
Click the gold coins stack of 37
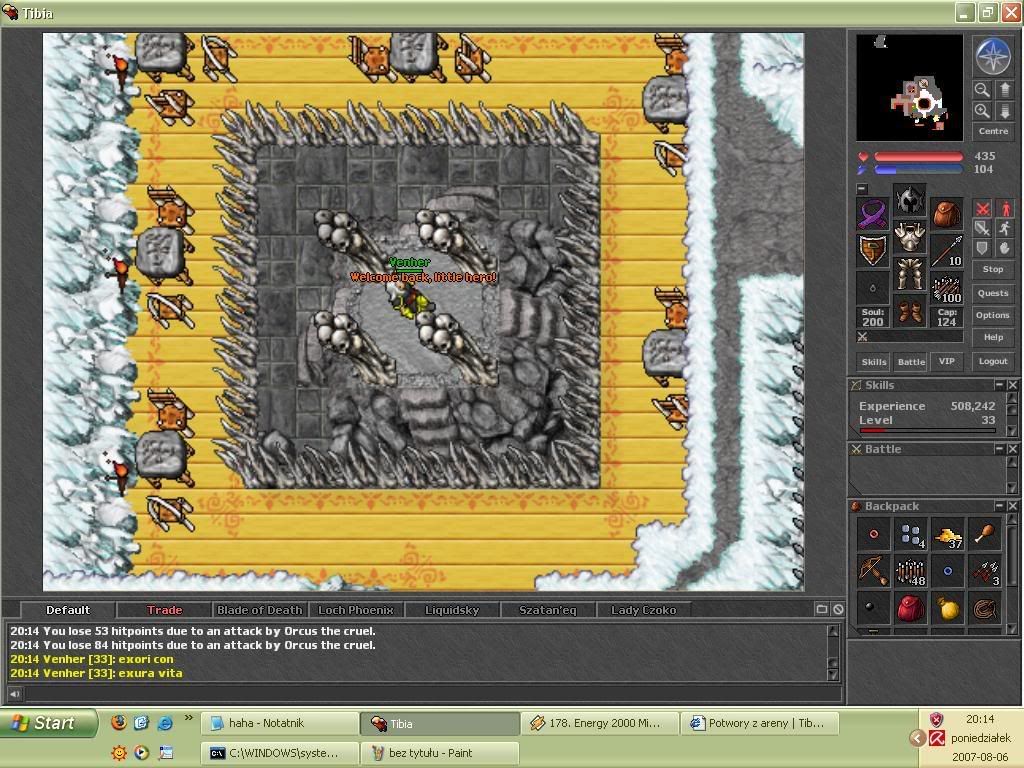pyautogui.click(x=948, y=534)
